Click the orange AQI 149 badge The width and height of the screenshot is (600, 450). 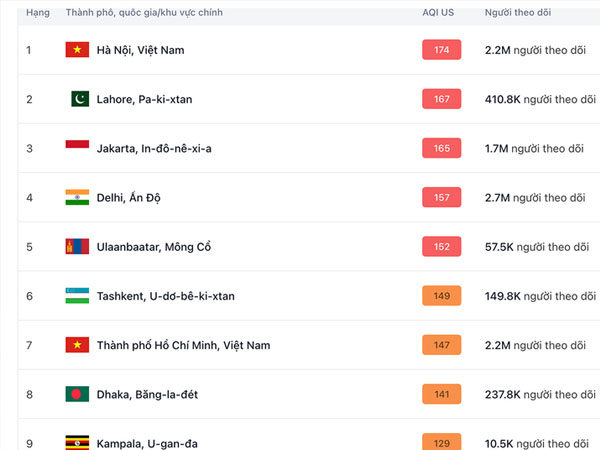click(442, 296)
